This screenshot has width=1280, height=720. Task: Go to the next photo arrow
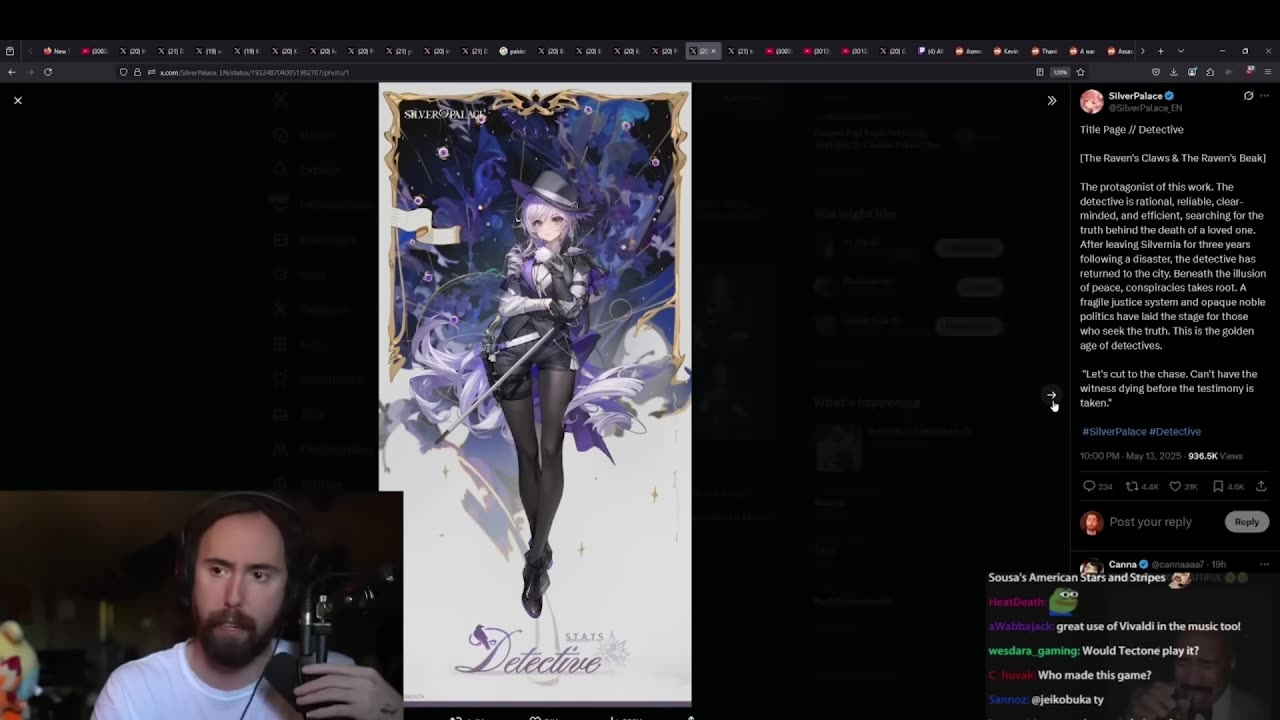[1051, 395]
